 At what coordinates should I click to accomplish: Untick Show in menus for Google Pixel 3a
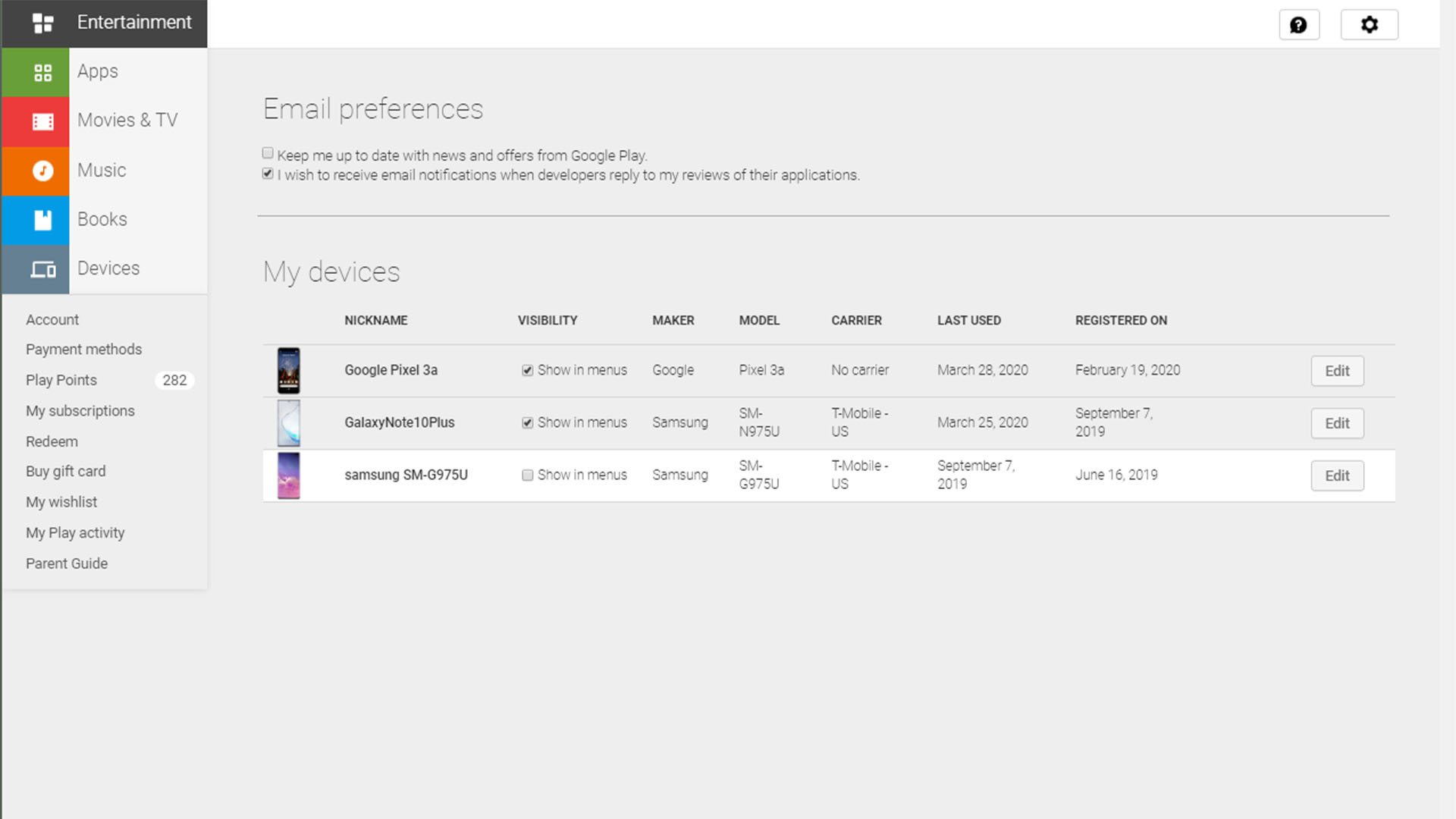pos(527,371)
